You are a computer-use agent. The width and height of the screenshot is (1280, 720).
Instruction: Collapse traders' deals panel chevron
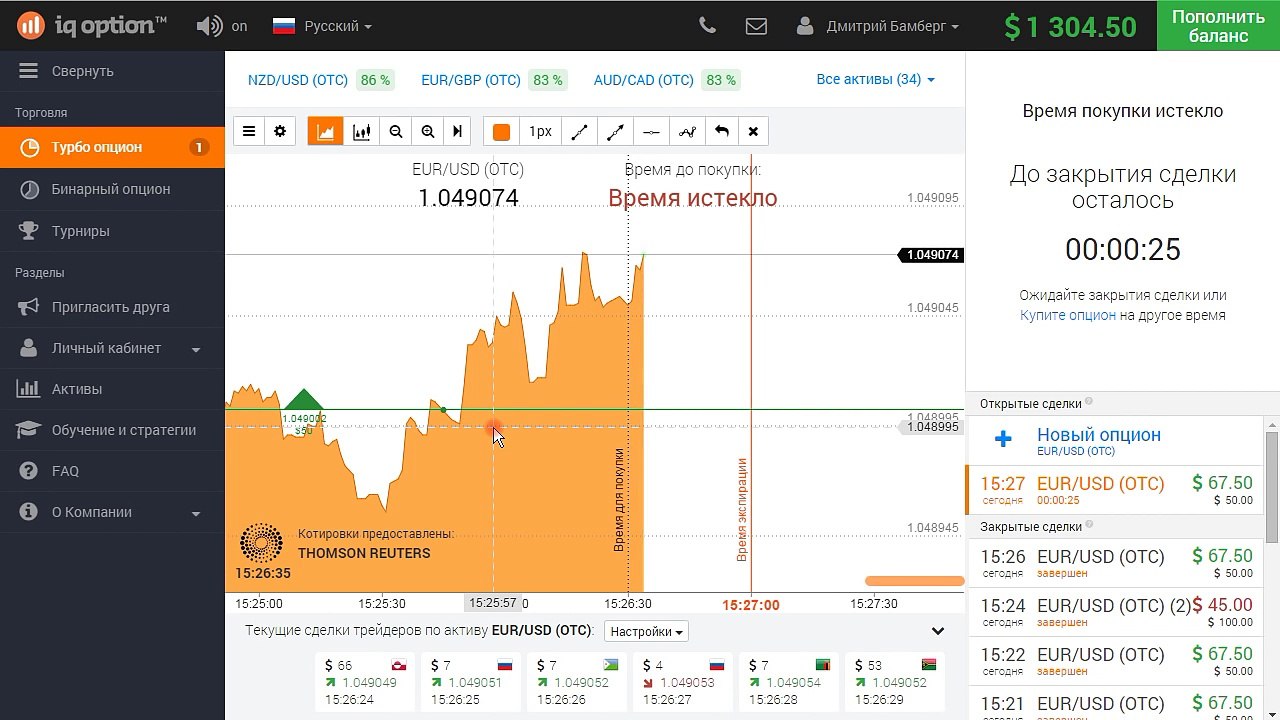click(x=937, y=631)
